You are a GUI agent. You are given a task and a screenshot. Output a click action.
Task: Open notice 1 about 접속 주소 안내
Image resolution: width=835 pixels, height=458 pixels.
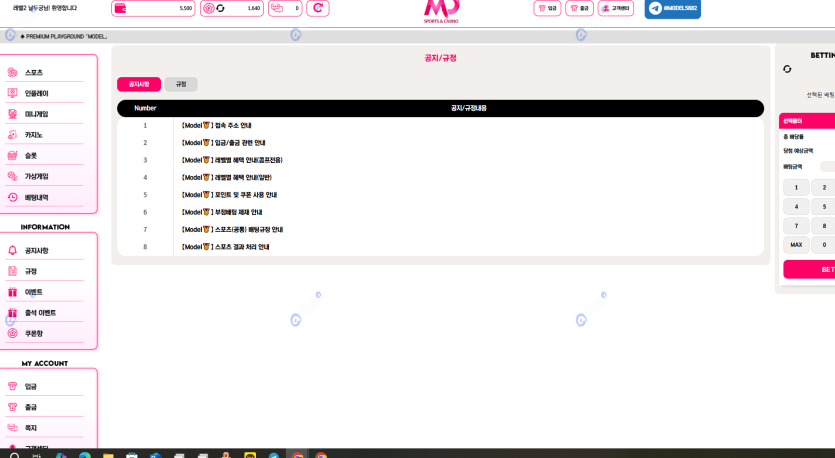click(216, 126)
